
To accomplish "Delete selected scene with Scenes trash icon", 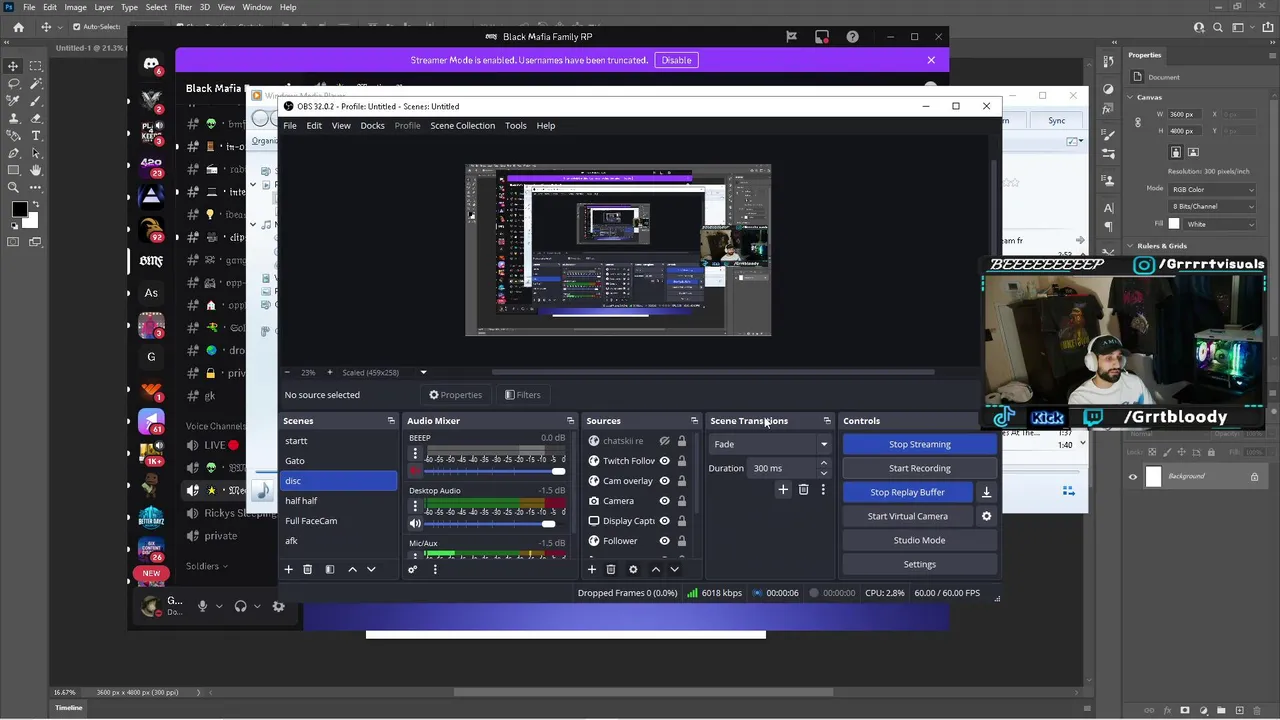I will [x=307, y=569].
